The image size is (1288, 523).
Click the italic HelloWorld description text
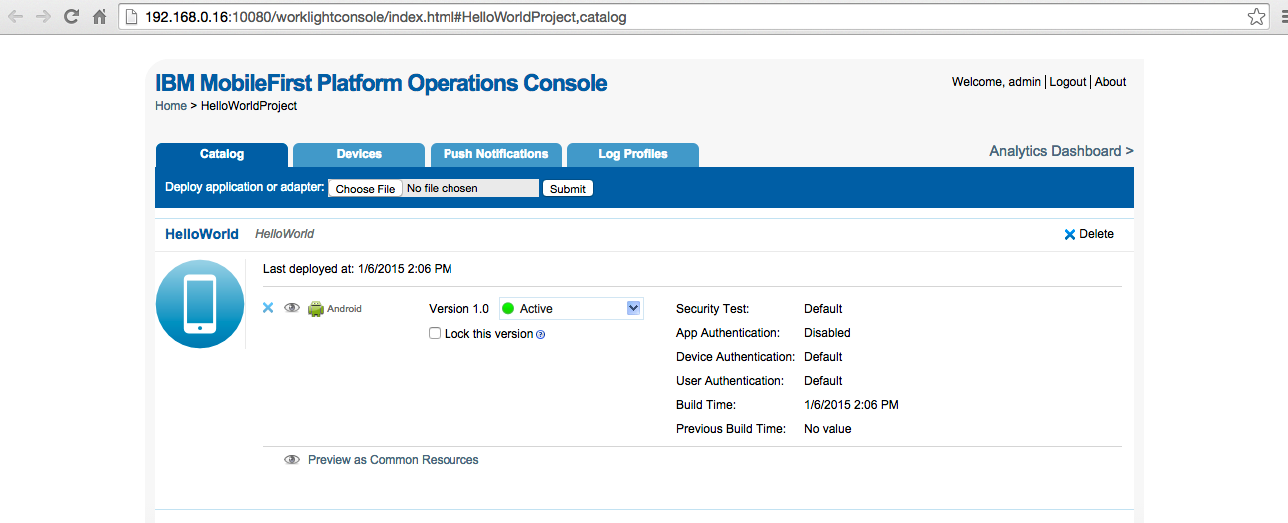(x=285, y=234)
